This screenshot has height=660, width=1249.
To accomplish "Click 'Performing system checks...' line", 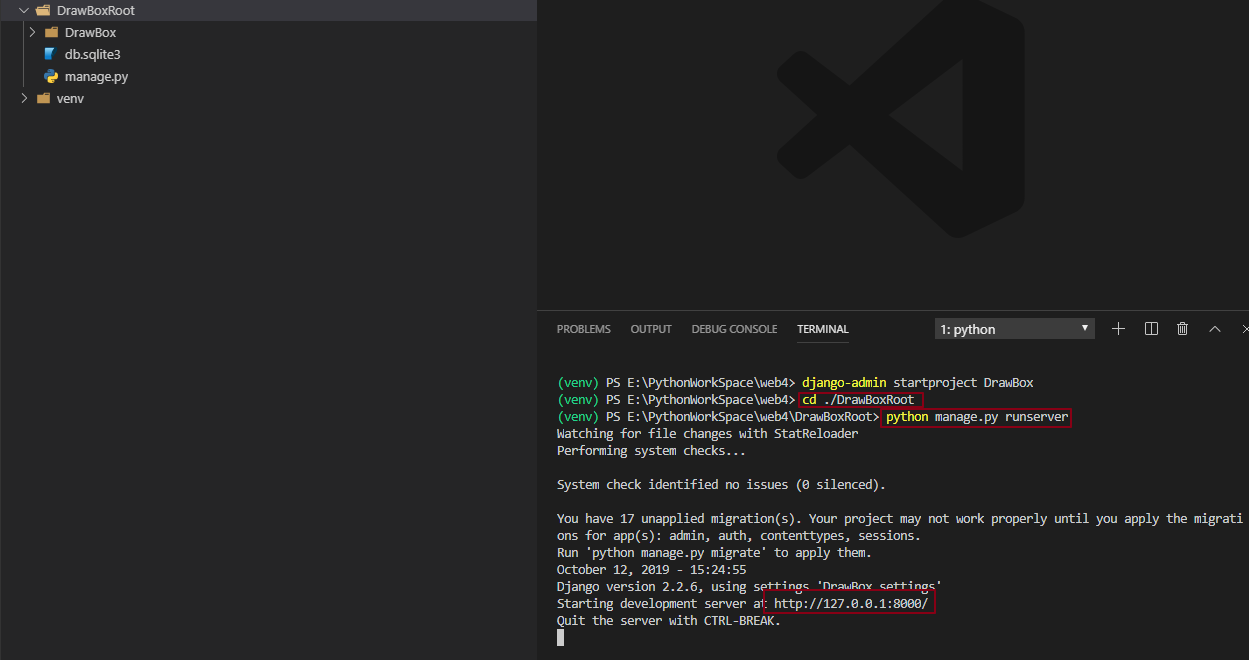I will coord(651,451).
